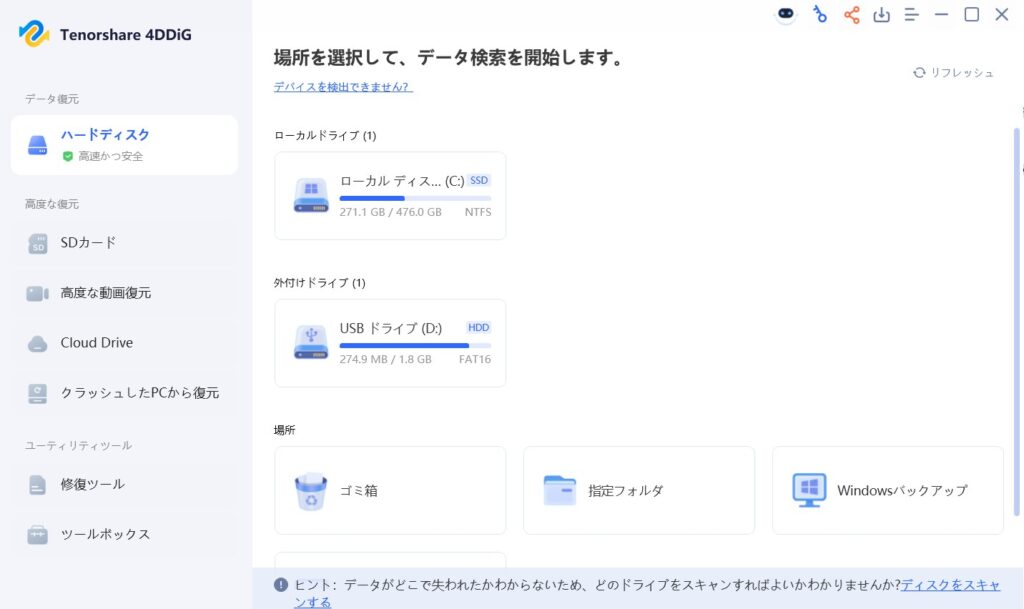Viewport: 1024px width, 609px height.
Task: Click the USB drive icon for D:
Action: coord(311,342)
